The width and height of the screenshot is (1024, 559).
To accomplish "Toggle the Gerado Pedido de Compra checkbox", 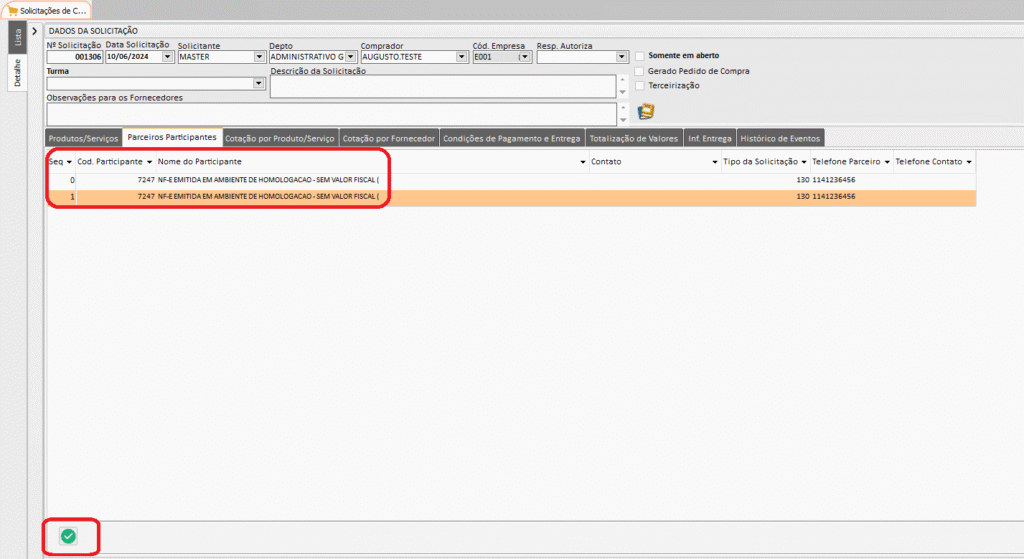I will (639, 71).
